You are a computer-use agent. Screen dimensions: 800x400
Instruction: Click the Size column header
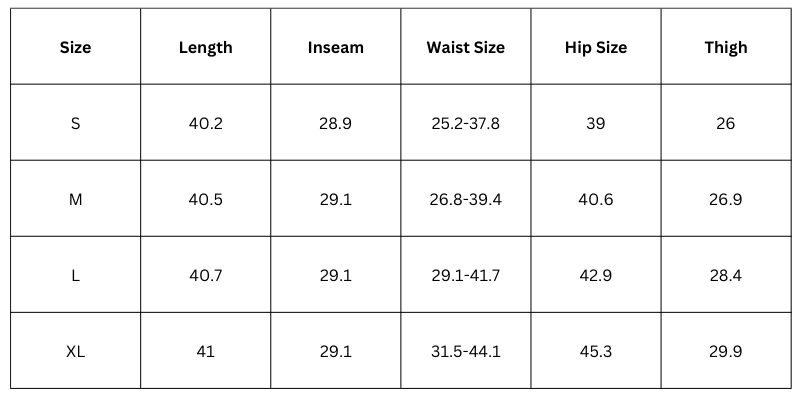point(75,47)
